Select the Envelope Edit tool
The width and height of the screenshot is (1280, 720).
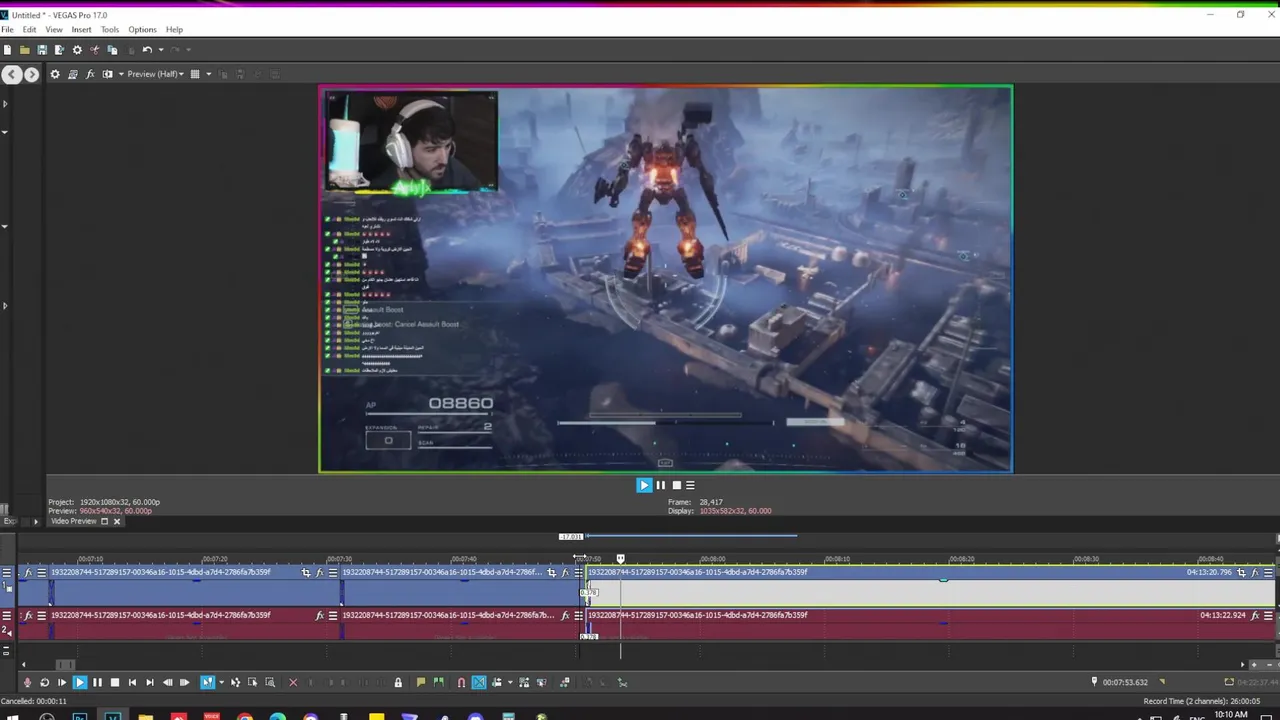pyautogui.click(x=235, y=682)
